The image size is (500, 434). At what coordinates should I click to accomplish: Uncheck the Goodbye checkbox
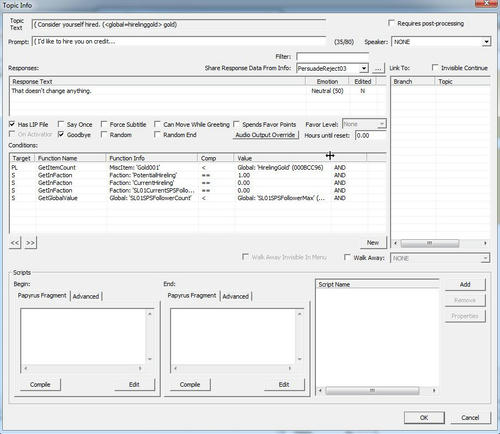pyautogui.click(x=61, y=134)
